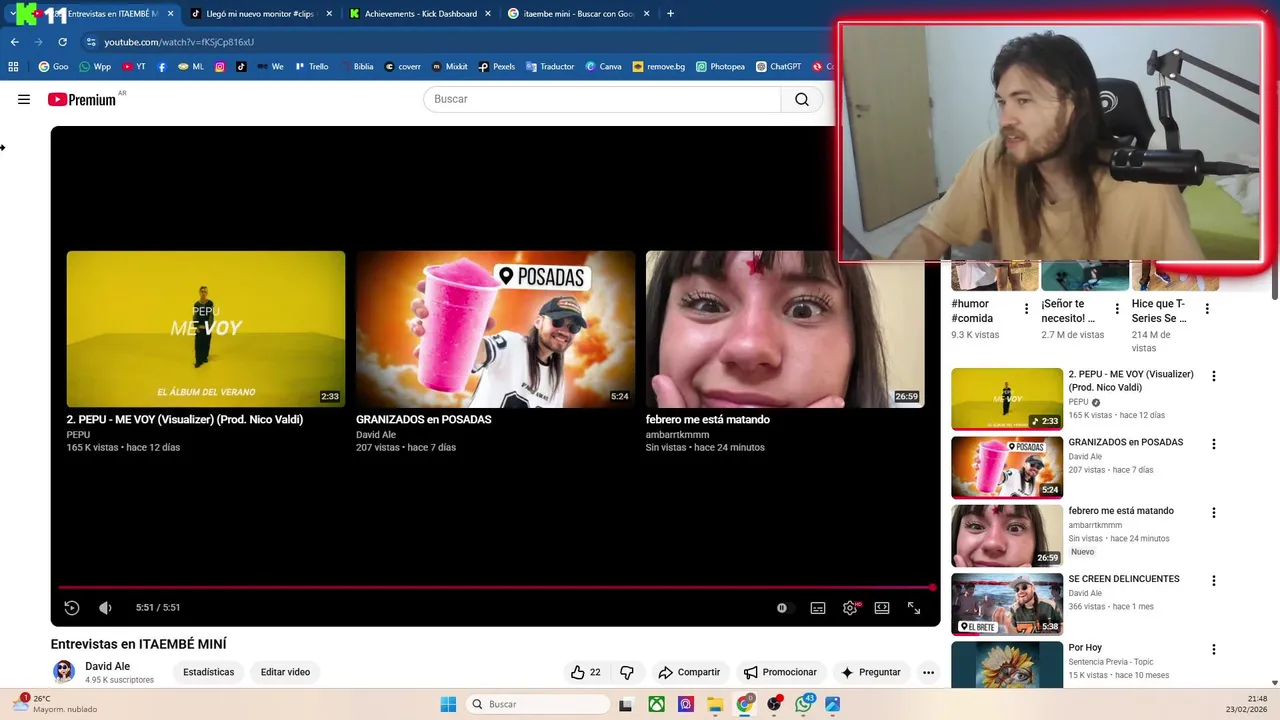Enter fullscreen mode
Screen dimensions: 1280x720
click(914, 607)
